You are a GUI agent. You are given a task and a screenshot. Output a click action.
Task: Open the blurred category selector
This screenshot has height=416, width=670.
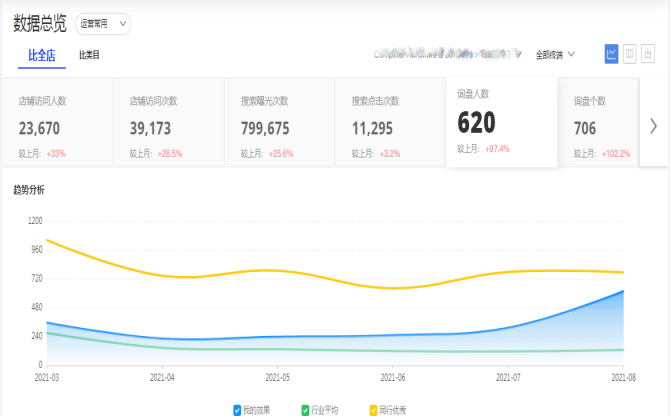tap(448, 54)
